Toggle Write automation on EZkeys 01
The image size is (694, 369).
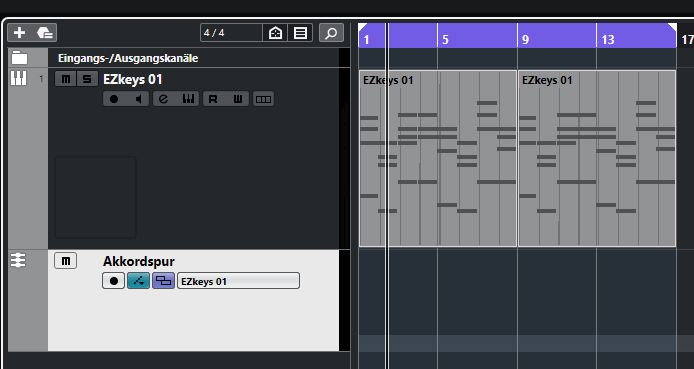pos(238,99)
